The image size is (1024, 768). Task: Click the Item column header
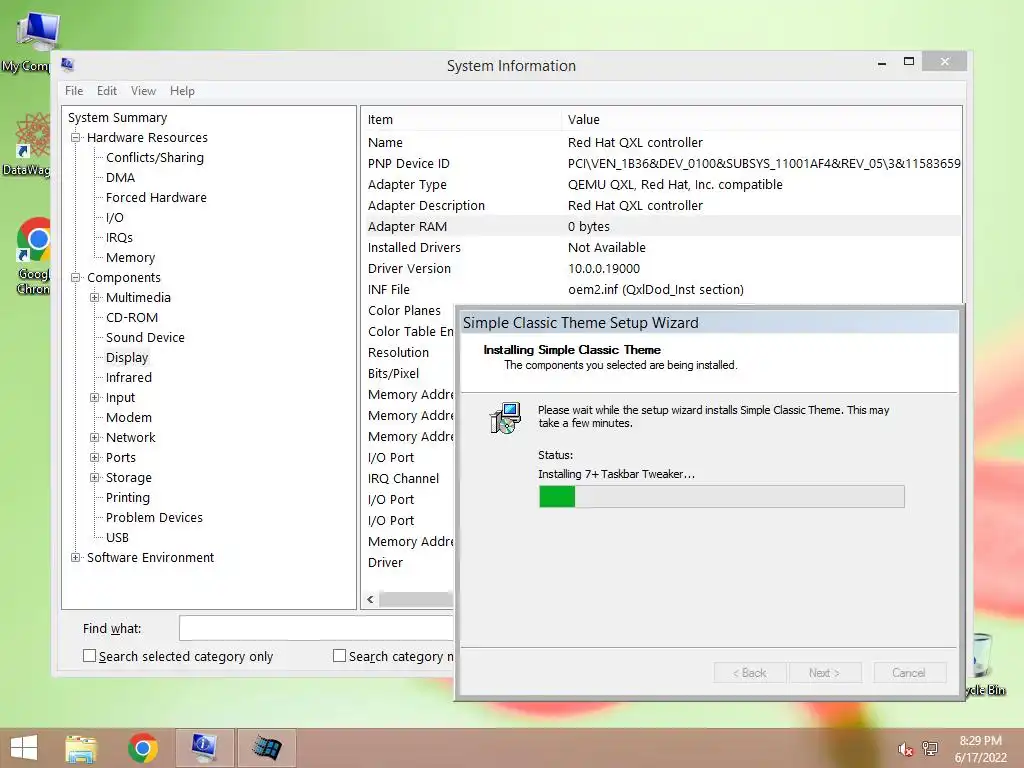coord(461,120)
